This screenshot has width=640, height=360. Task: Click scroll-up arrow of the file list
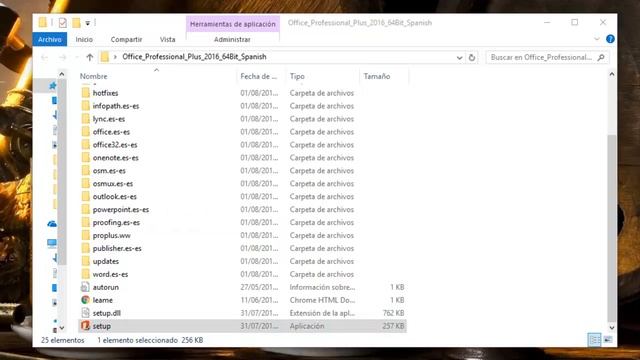coord(611,74)
